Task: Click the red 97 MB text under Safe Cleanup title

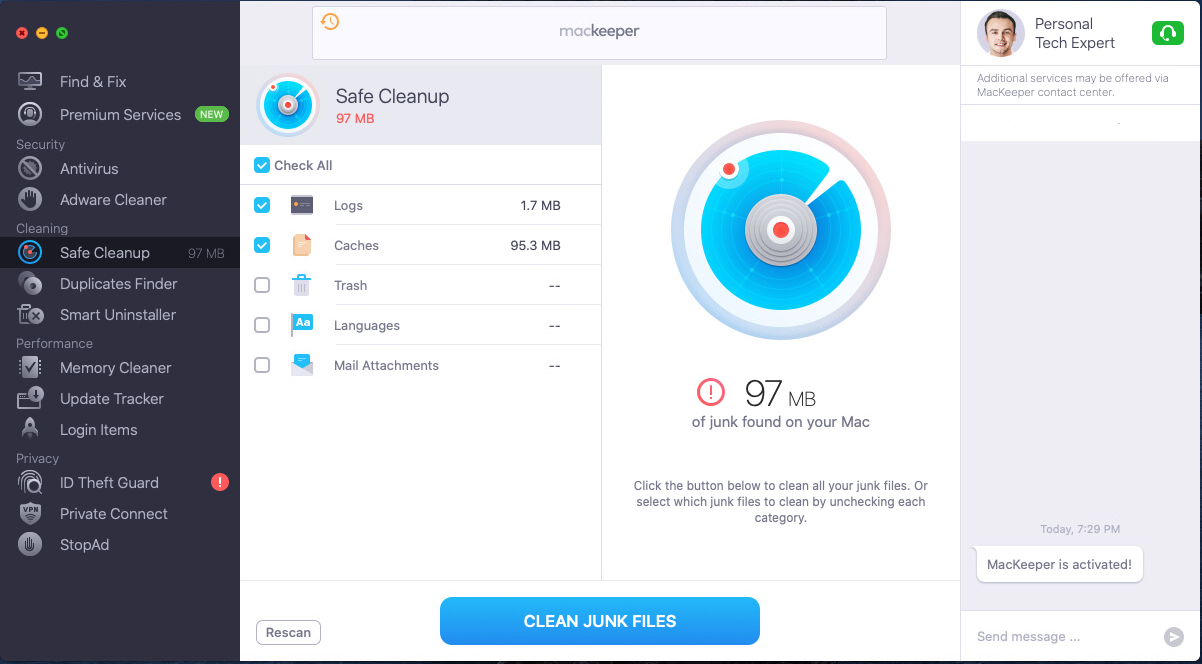Action: [x=355, y=119]
